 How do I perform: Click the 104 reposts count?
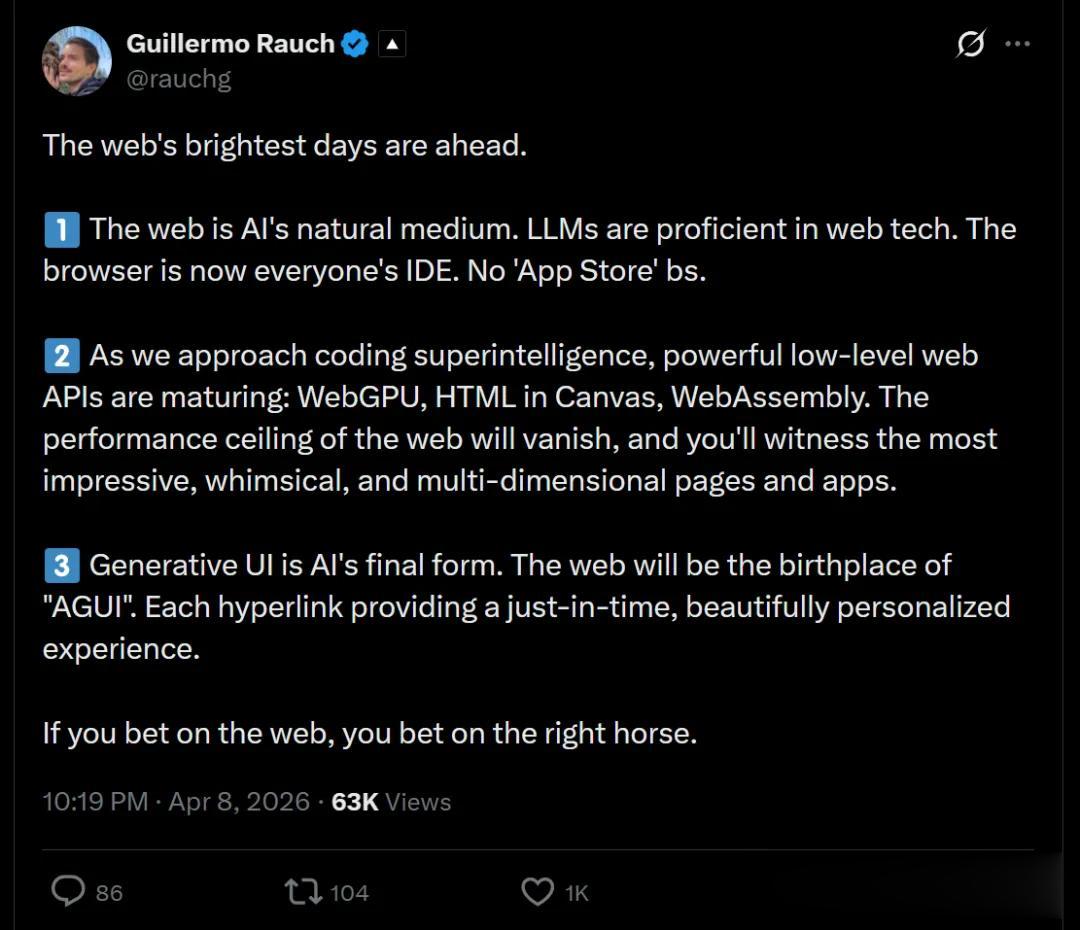349,893
